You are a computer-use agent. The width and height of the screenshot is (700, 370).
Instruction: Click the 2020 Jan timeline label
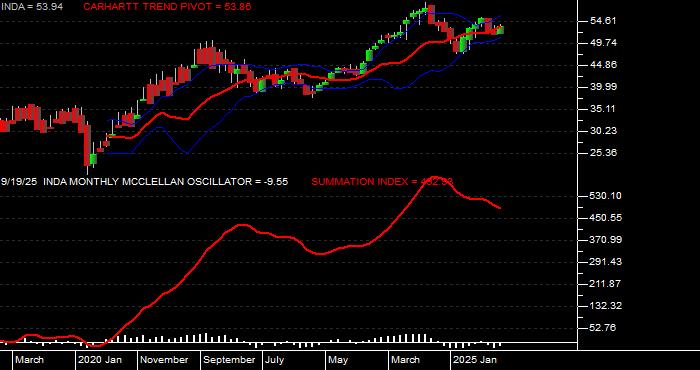[100, 360]
